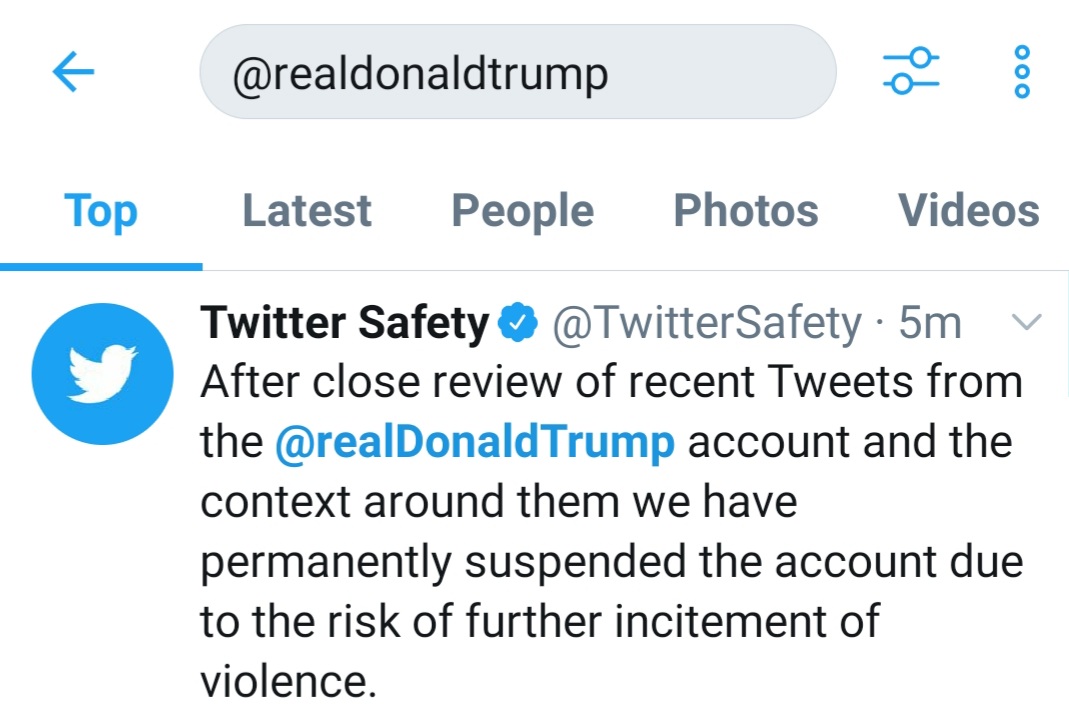1069x710 pixels.
Task: Open the Twitter Safety display name
Action: point(344,323)
